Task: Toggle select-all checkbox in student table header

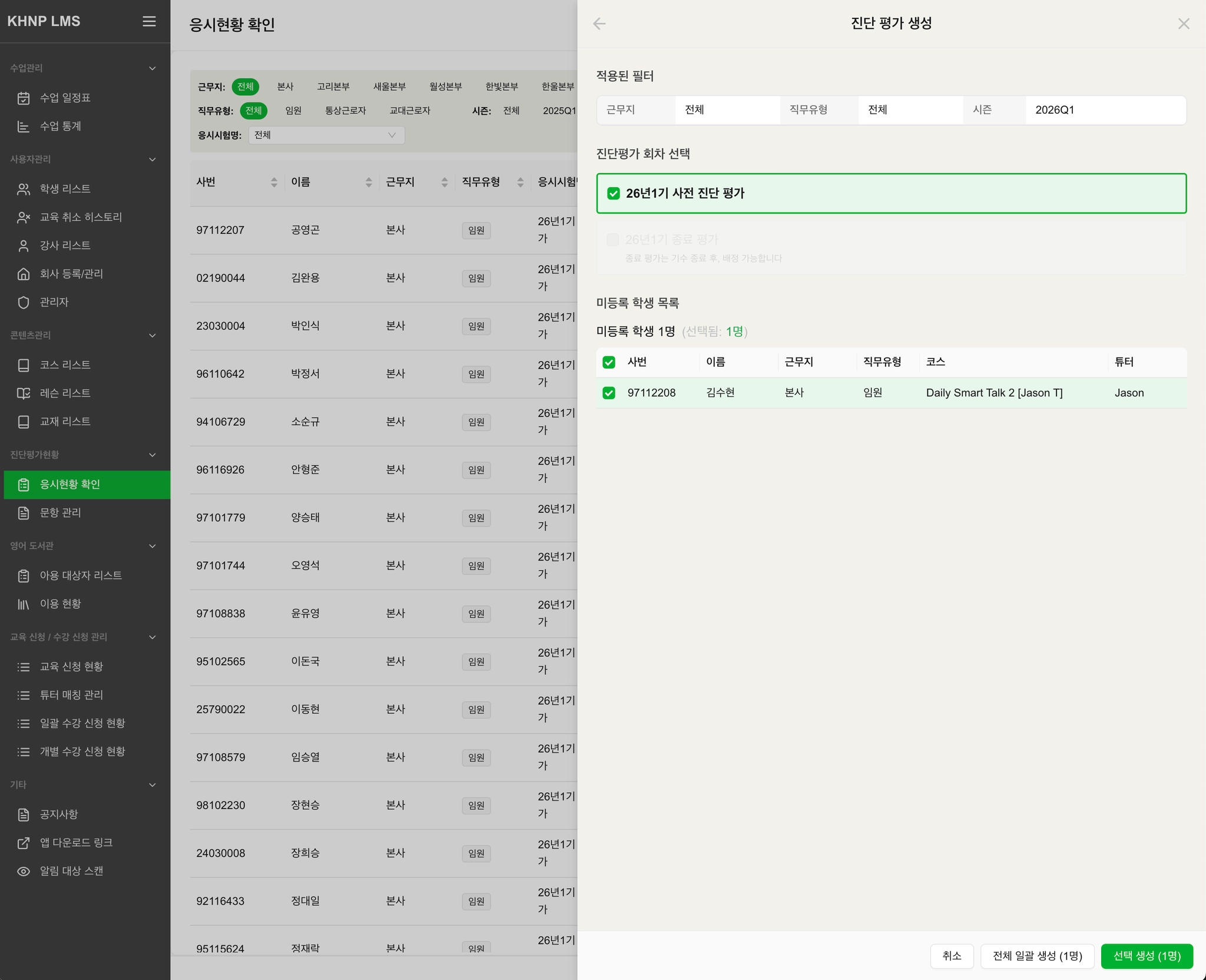Action: [x=609, y=362]
